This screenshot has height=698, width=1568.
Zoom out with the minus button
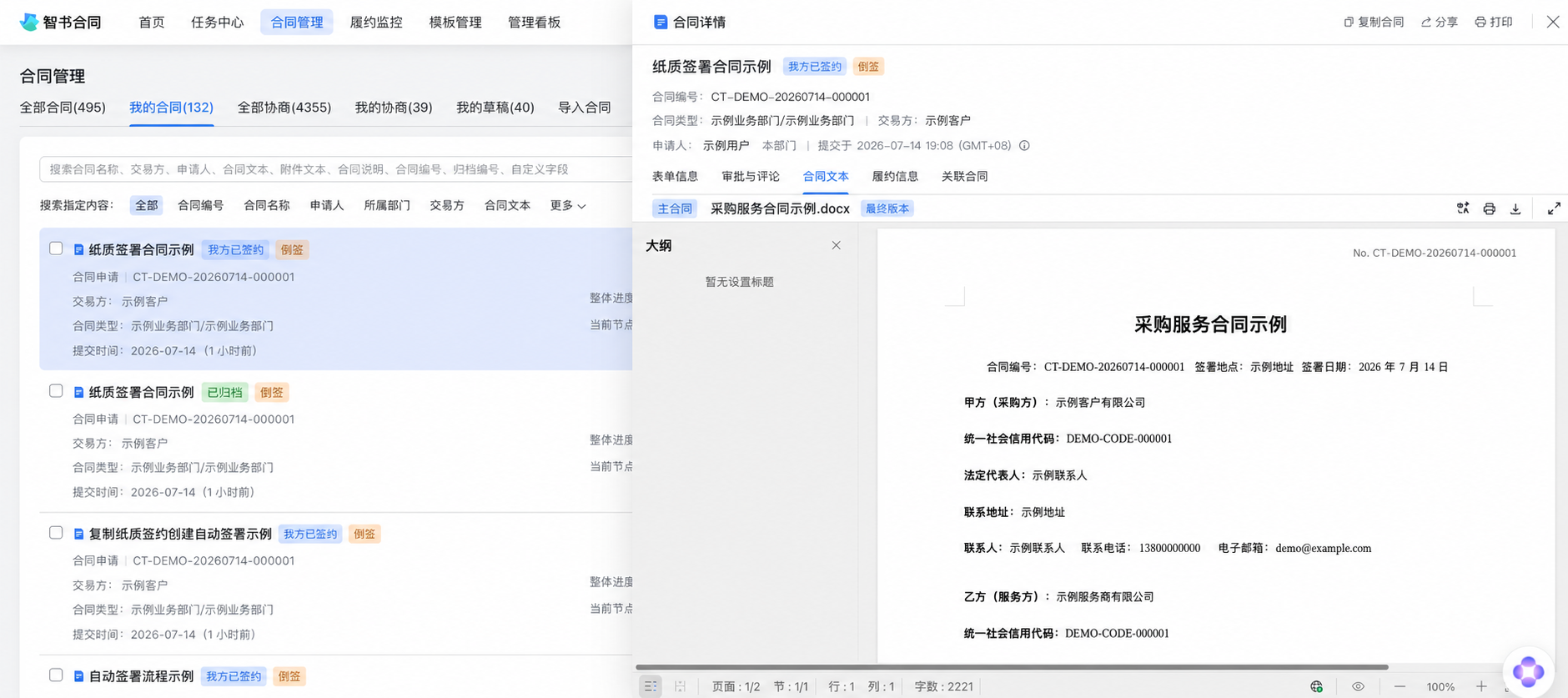click(1400, 686)
